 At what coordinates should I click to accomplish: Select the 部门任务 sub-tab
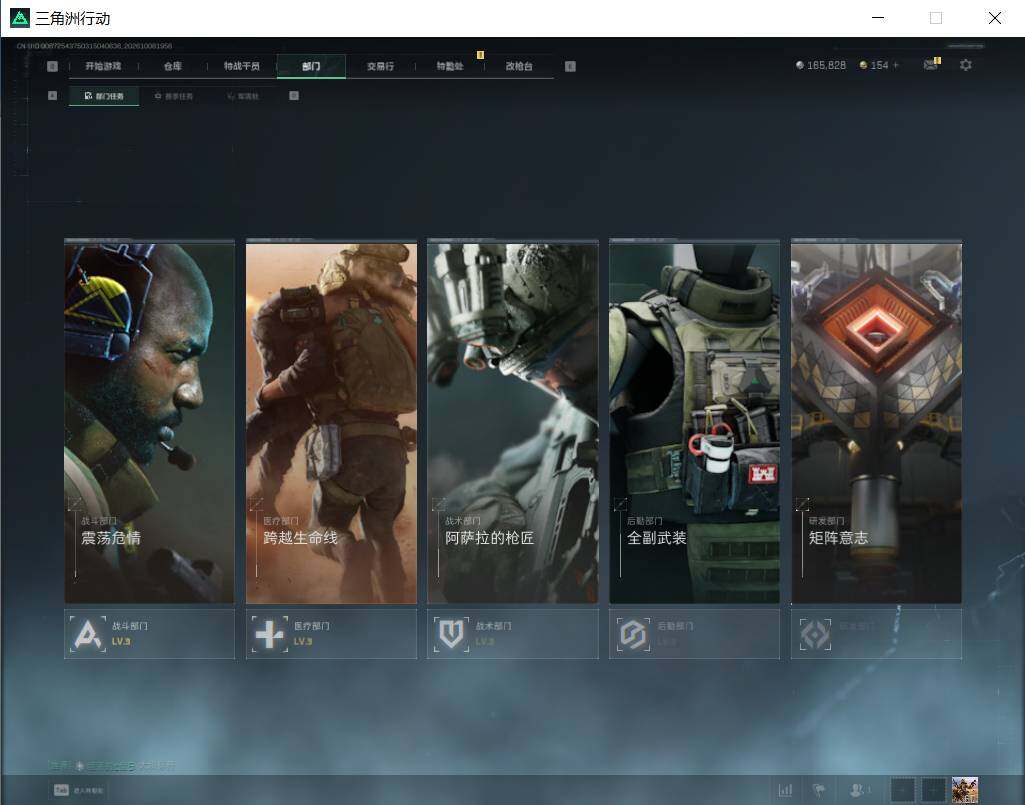pyautogui.click(x=104, y=96)
